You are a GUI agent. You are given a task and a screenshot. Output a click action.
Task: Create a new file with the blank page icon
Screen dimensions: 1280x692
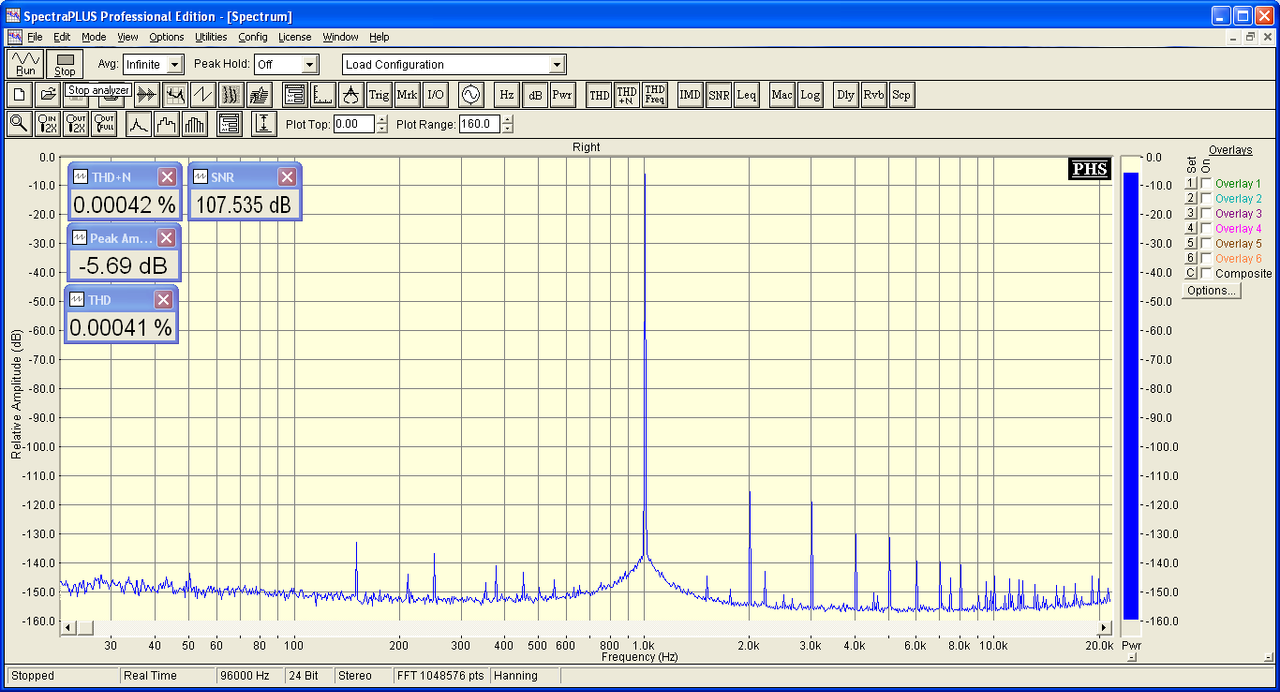[19, 95]
